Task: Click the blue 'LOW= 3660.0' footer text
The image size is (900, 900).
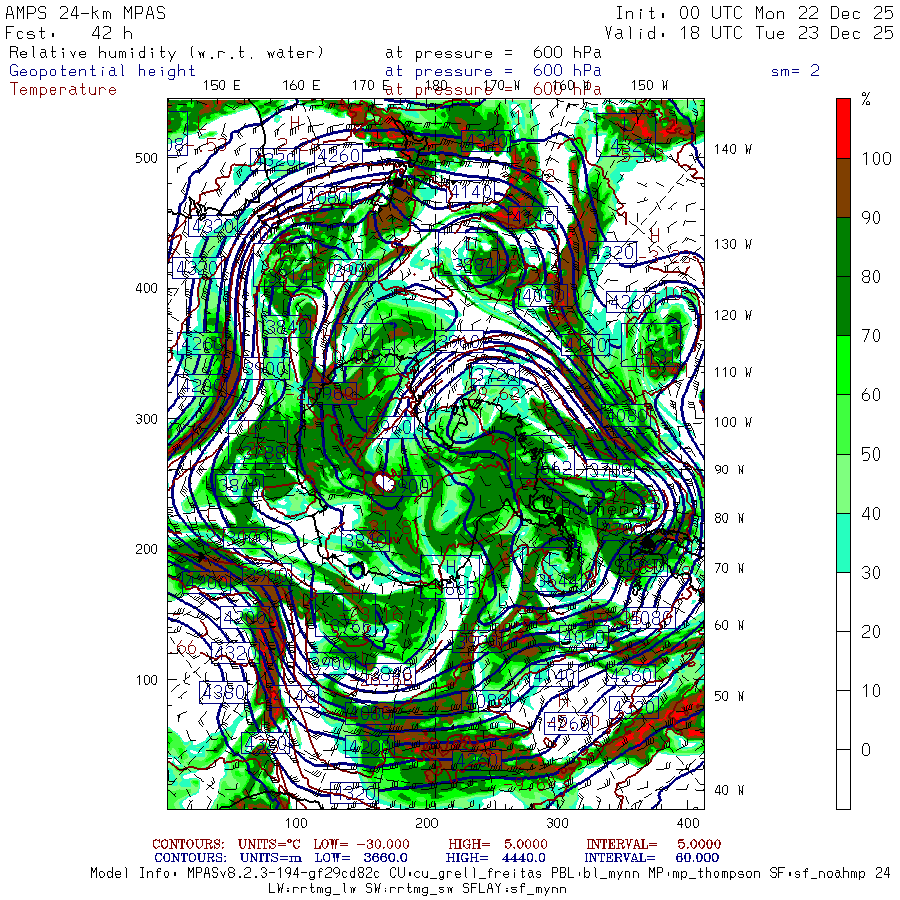Action: point(361,858)
